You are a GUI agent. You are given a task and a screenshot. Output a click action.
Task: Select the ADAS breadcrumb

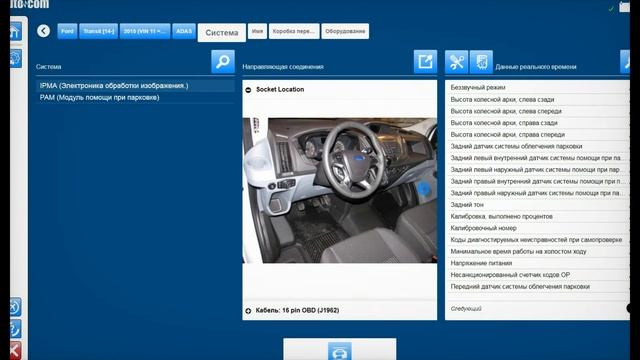coord(184,31)
